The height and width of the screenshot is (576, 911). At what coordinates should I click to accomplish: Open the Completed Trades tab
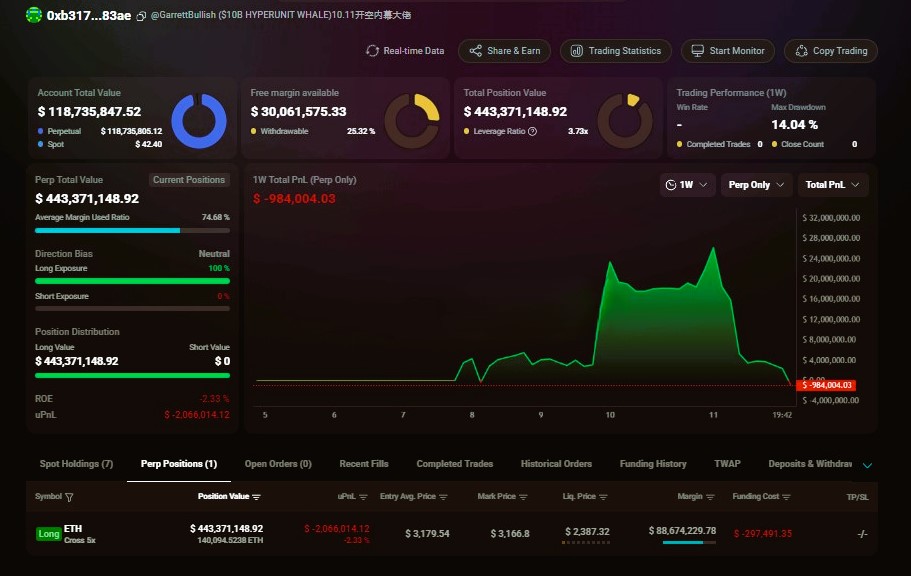click(x=454, y=464)
